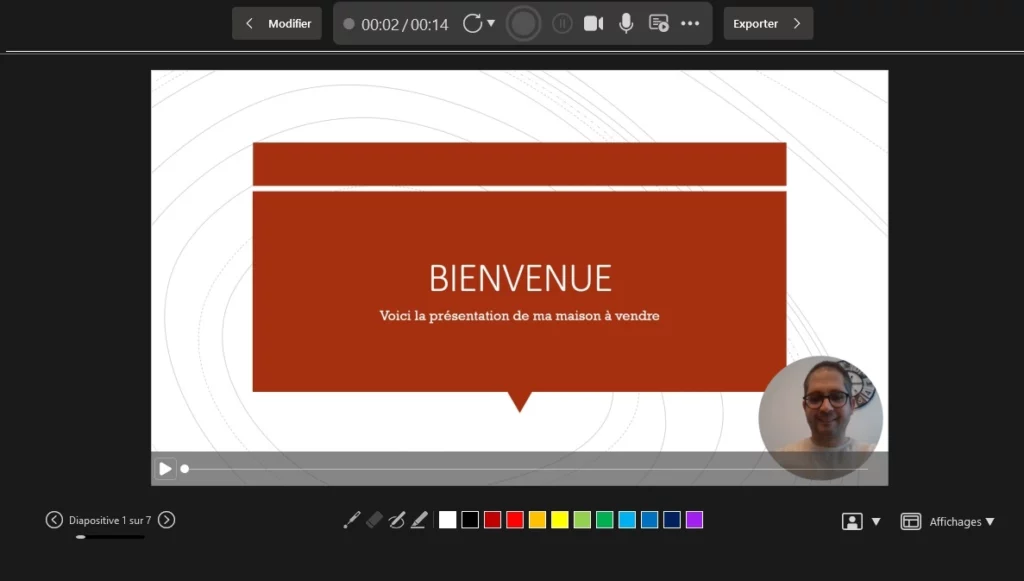The width and height of the screenshot is (1024, 581).
Task: Go to the previous slide arrow
Action: [x=54, y=520]
